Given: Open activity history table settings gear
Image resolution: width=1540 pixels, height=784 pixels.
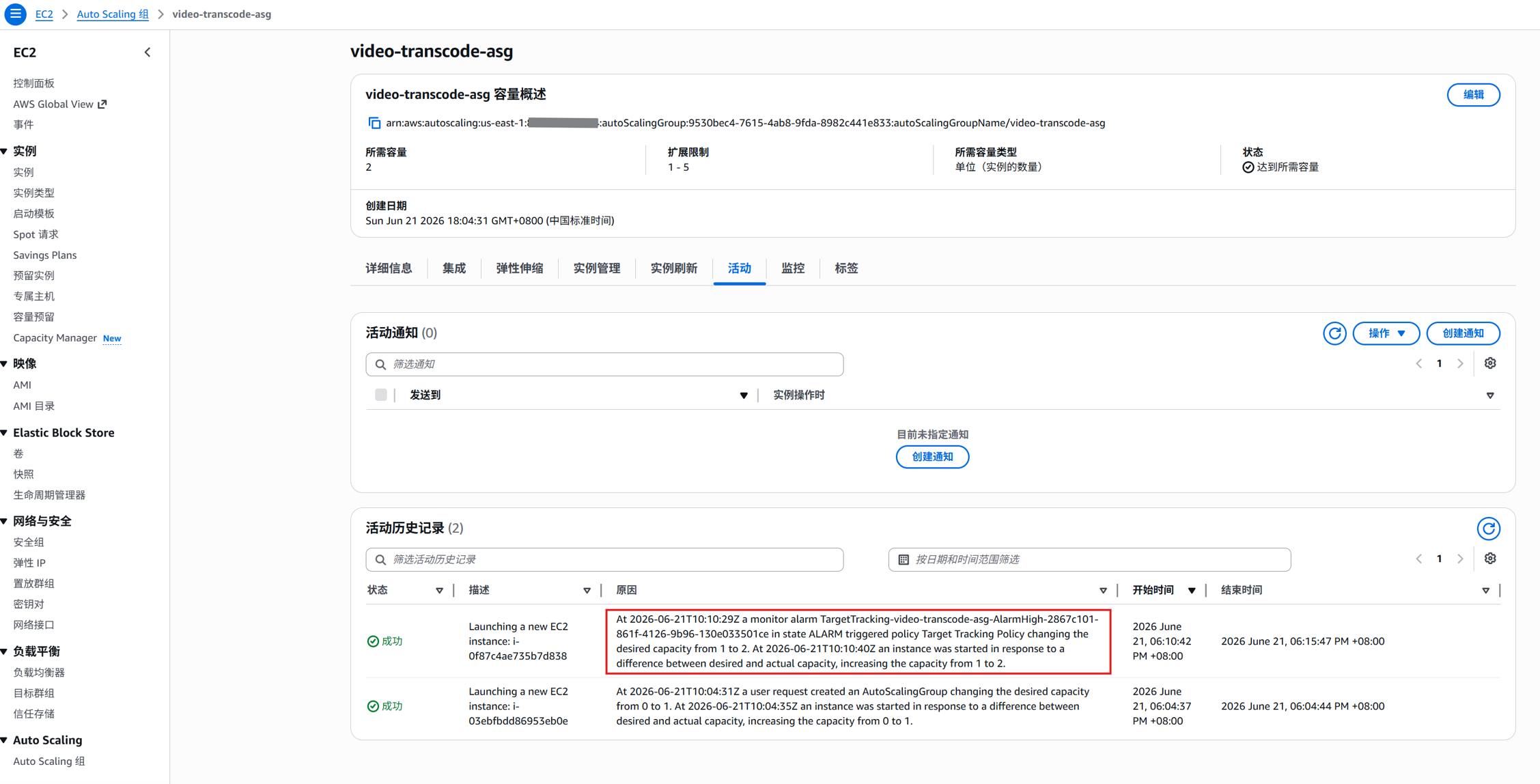Looking at the screenshot, I should coord(1490,559).
